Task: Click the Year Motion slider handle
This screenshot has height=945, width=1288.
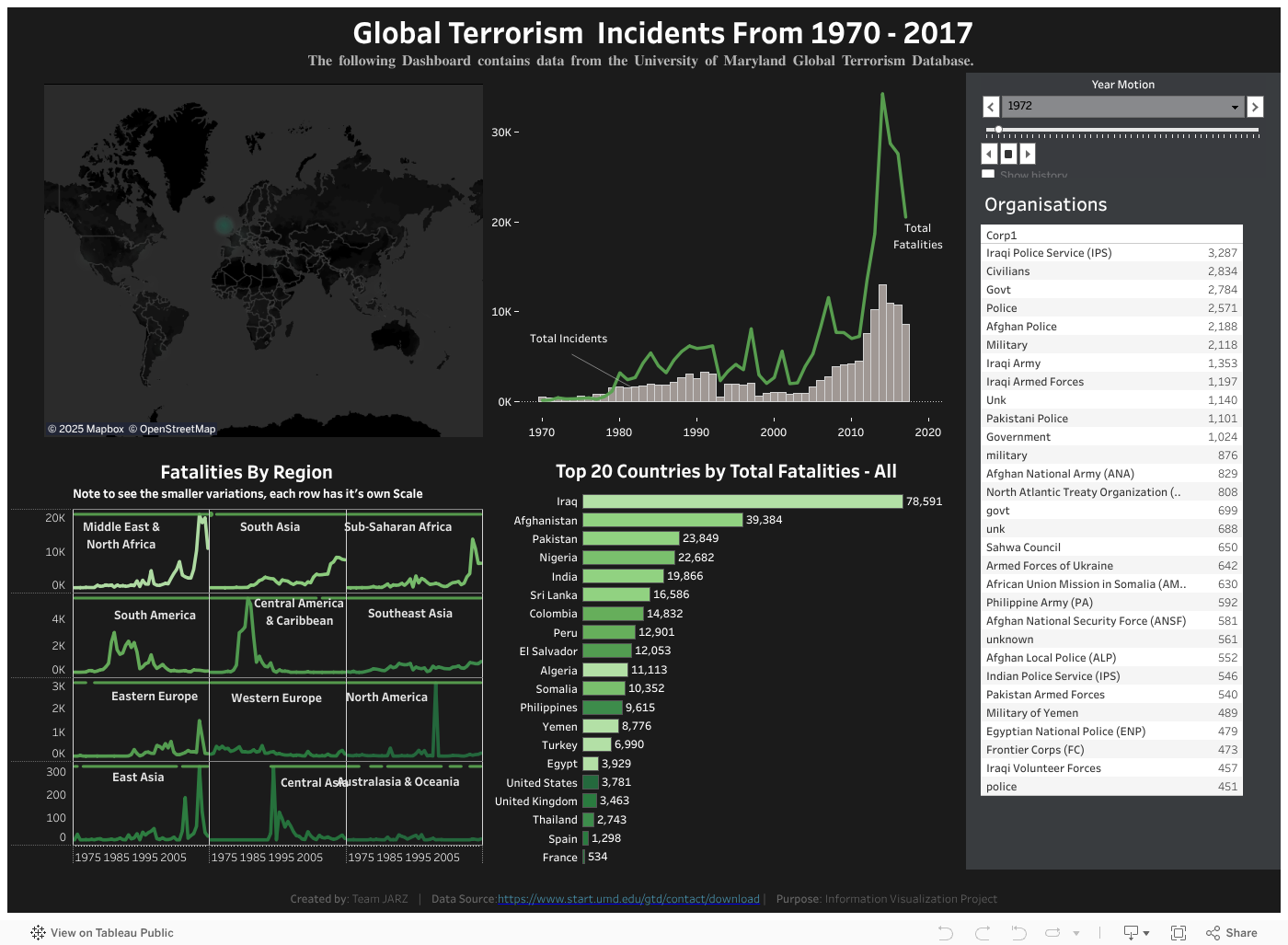Action: (x=998, y=130)
